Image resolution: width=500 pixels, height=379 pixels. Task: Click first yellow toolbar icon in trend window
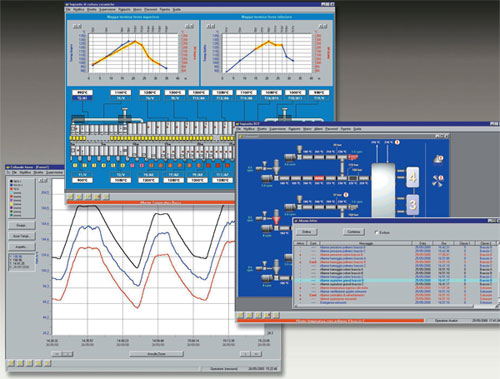[11, 363]
